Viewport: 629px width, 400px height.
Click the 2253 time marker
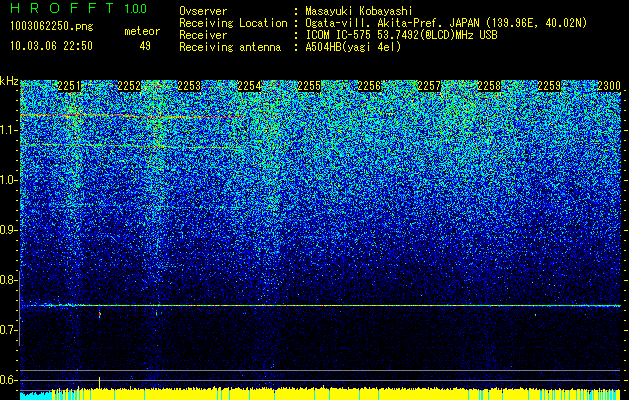189,86
